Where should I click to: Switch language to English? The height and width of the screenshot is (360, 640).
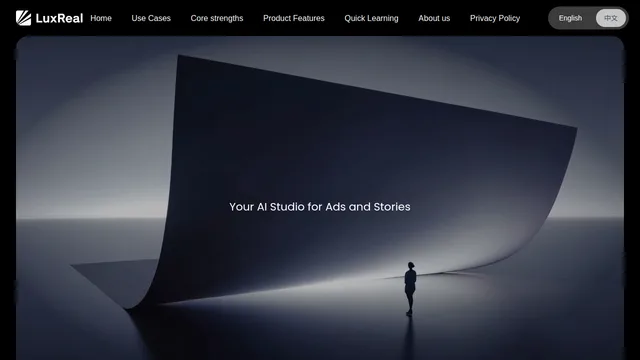[x=570, y=18]
